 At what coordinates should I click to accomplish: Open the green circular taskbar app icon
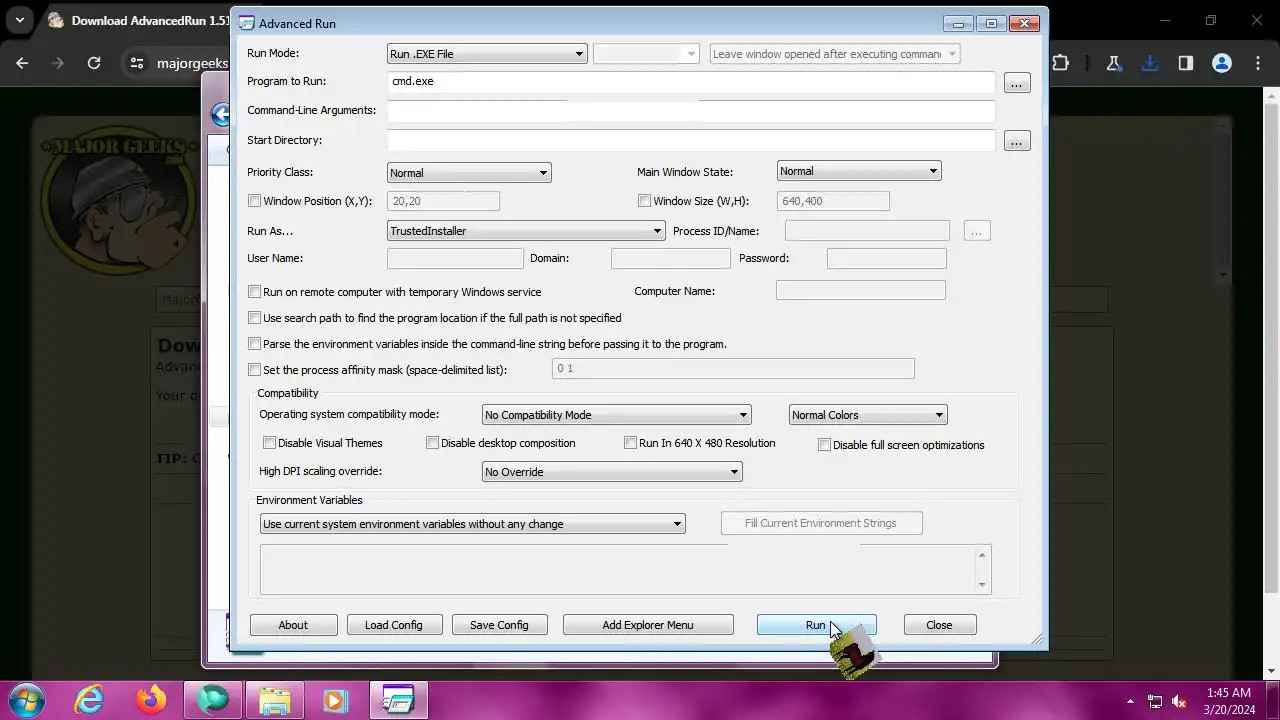point(214,700)
